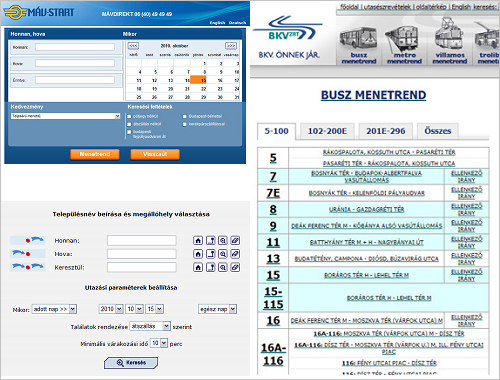Select highlighted date 15 in calendar
The height and width of the screenshot is (380, 500).
pyautogui.click(x=198, y=80)
